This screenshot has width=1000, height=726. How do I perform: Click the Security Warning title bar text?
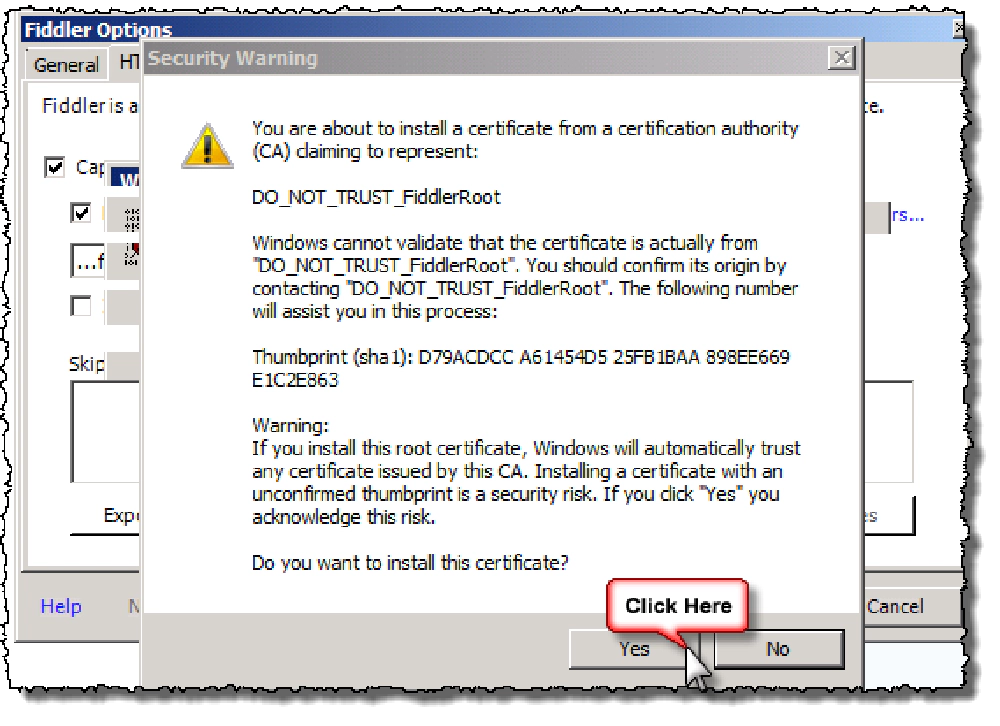pos(232,58)
